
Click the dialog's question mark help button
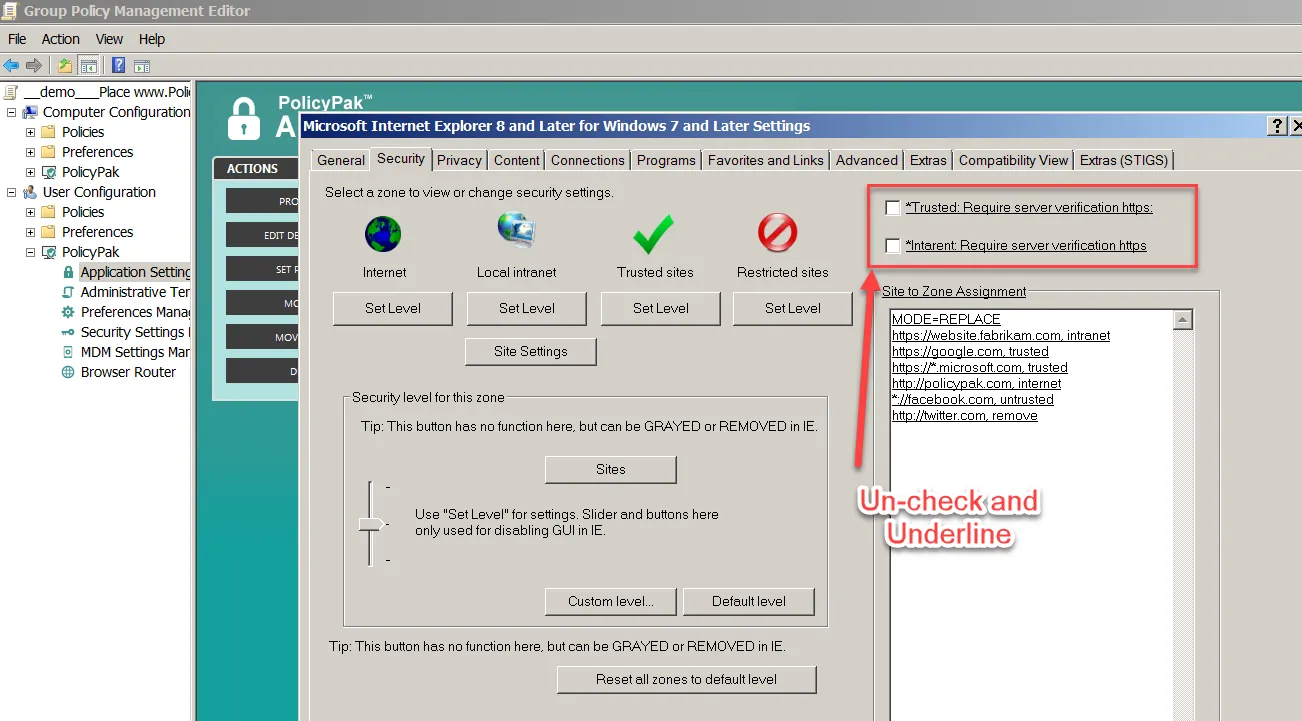(x=1277, y=126)
